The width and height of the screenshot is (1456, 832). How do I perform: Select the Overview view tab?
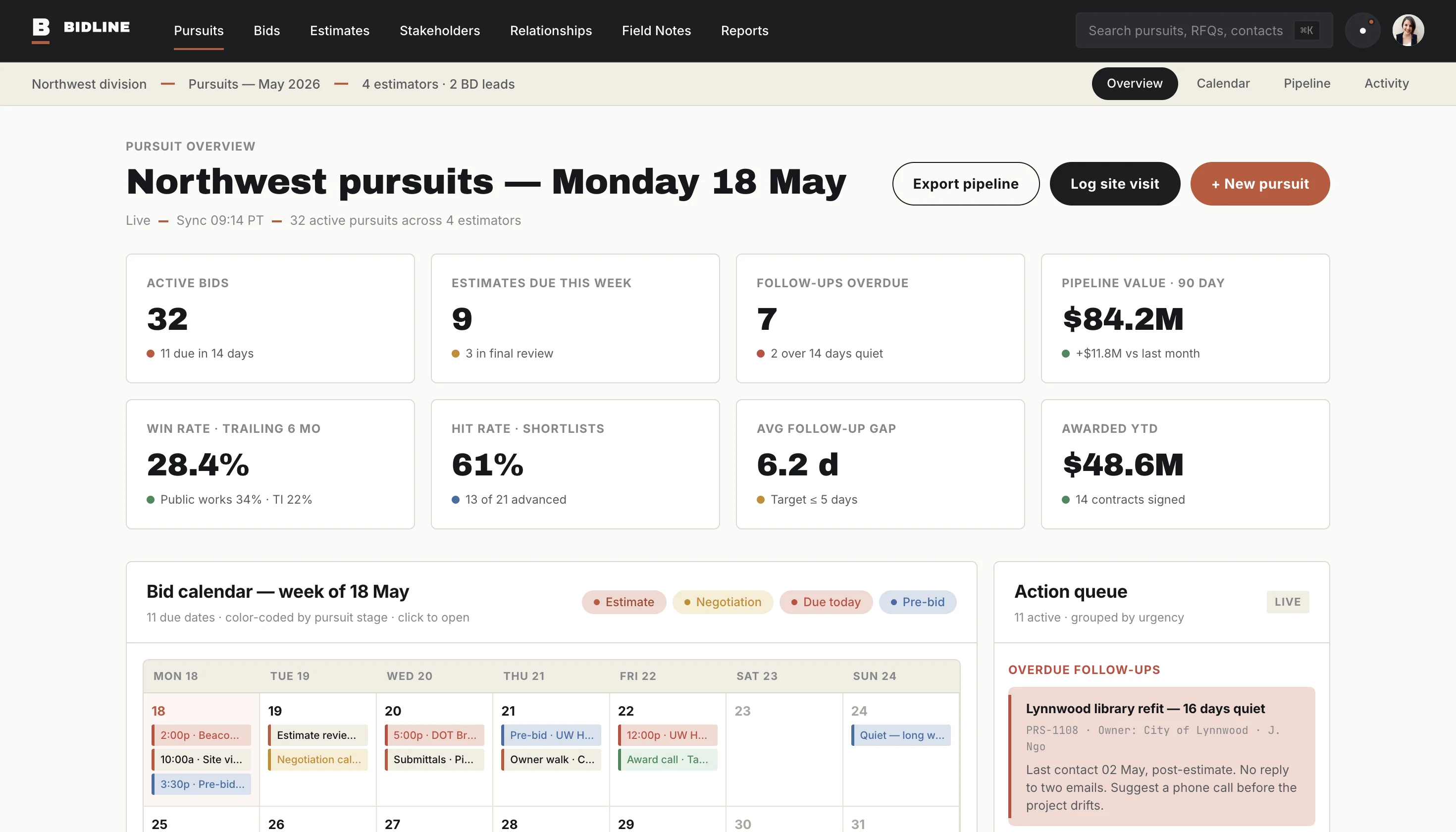tap(1134, 83)
